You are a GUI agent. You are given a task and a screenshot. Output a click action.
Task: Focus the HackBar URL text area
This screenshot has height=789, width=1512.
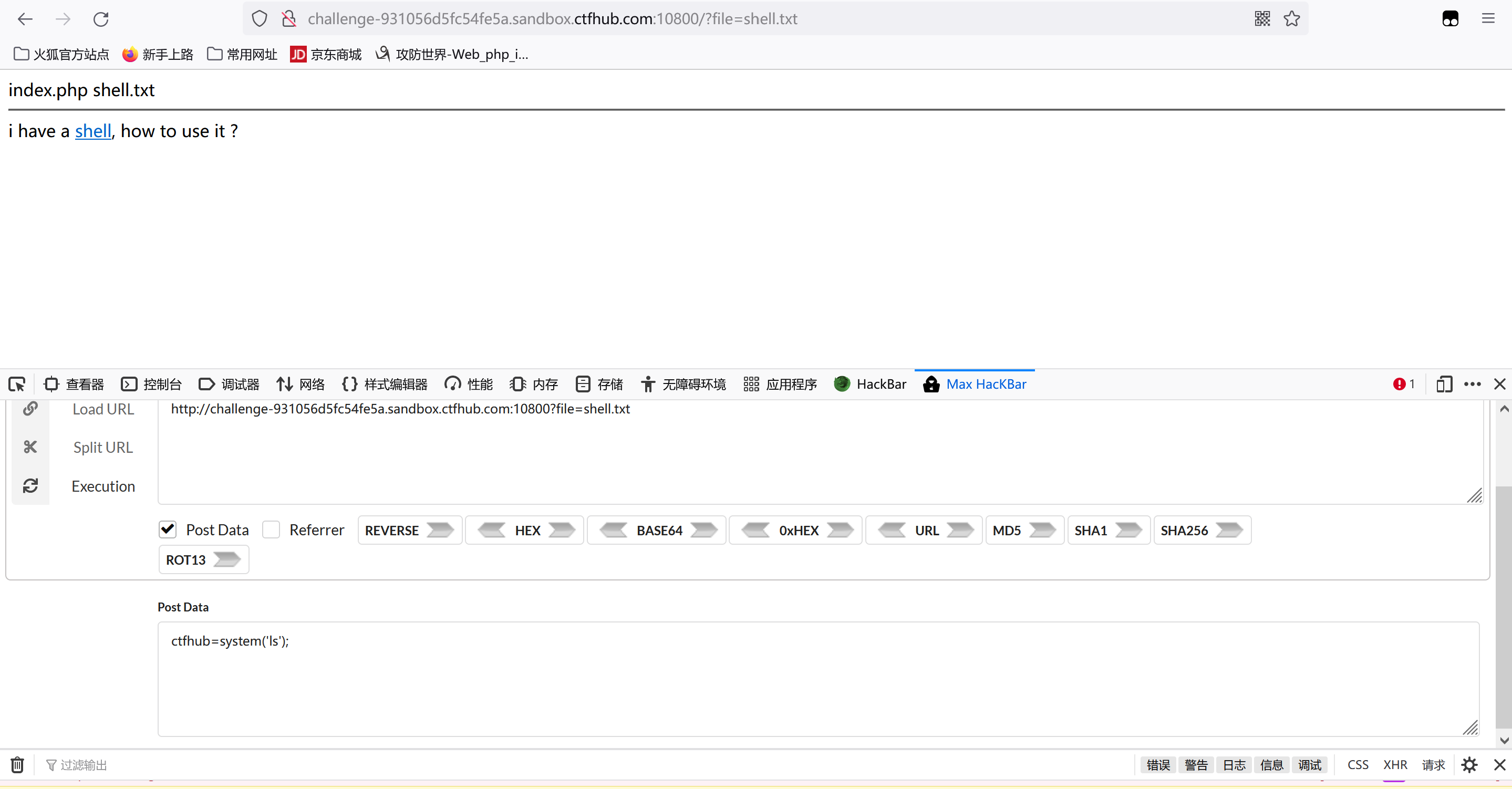click(821, 452)
